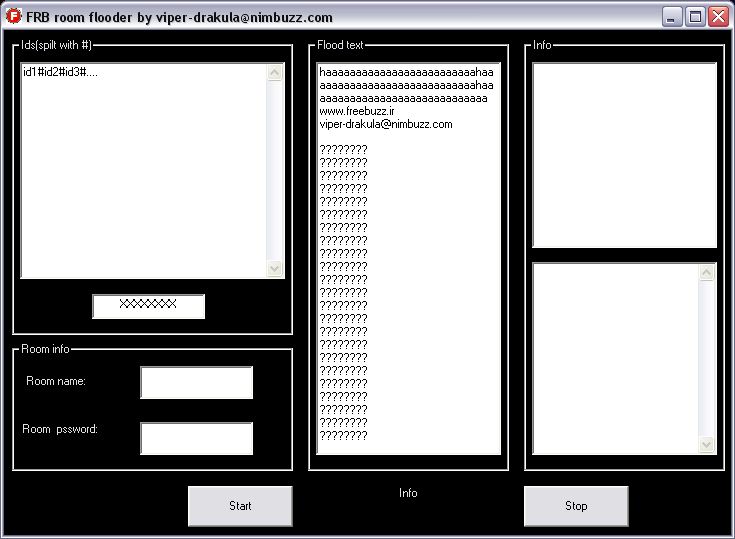Click the 'Ids(spilt with #)' group label
735x539 pixels.
(56, 45)
